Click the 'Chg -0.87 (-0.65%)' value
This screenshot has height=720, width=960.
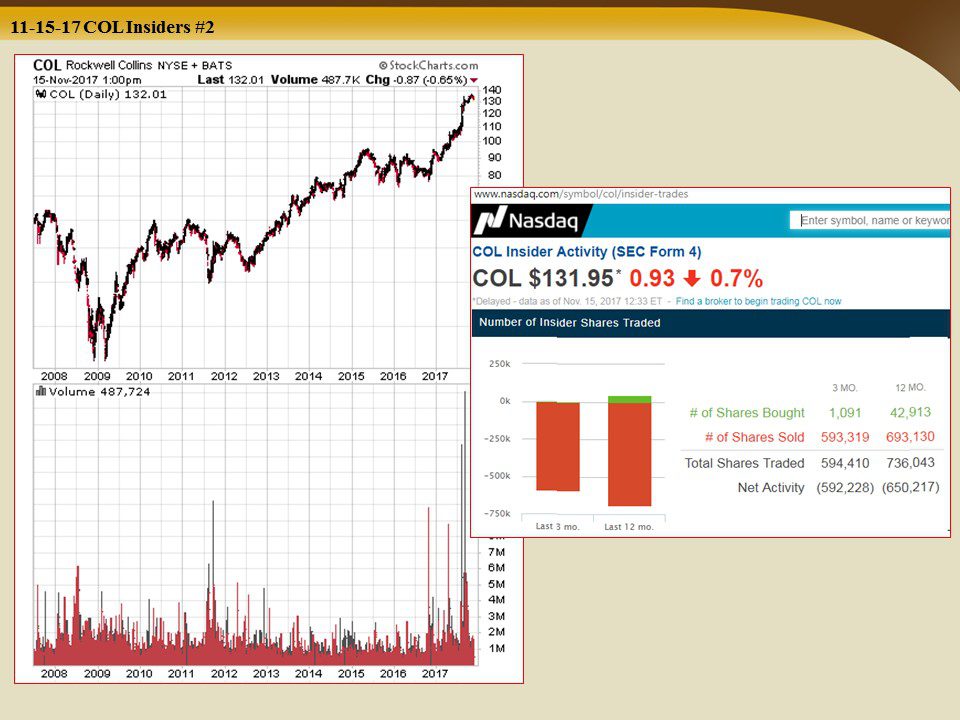click(416, 80)
